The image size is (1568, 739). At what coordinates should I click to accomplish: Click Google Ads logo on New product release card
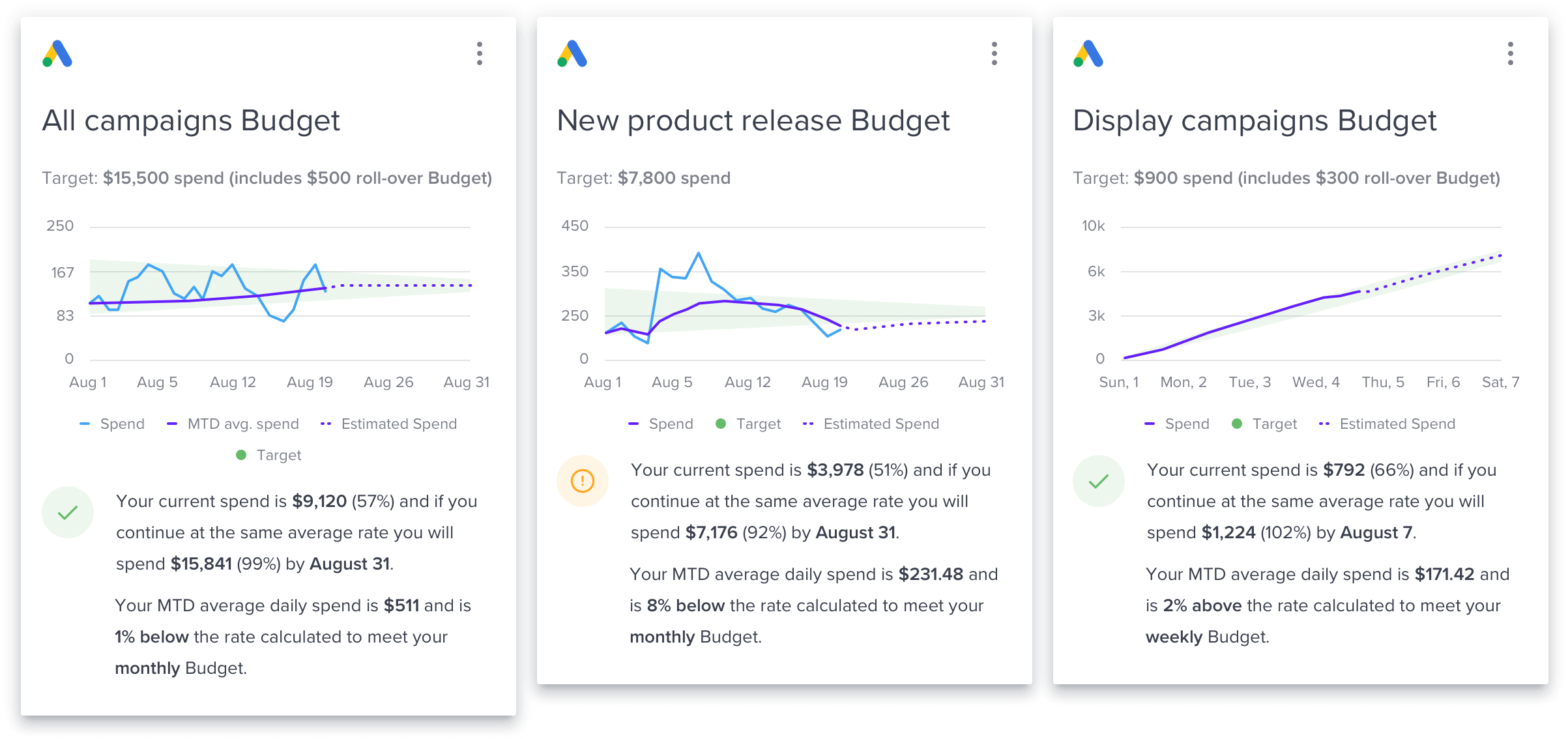click(x=572, y=53)
